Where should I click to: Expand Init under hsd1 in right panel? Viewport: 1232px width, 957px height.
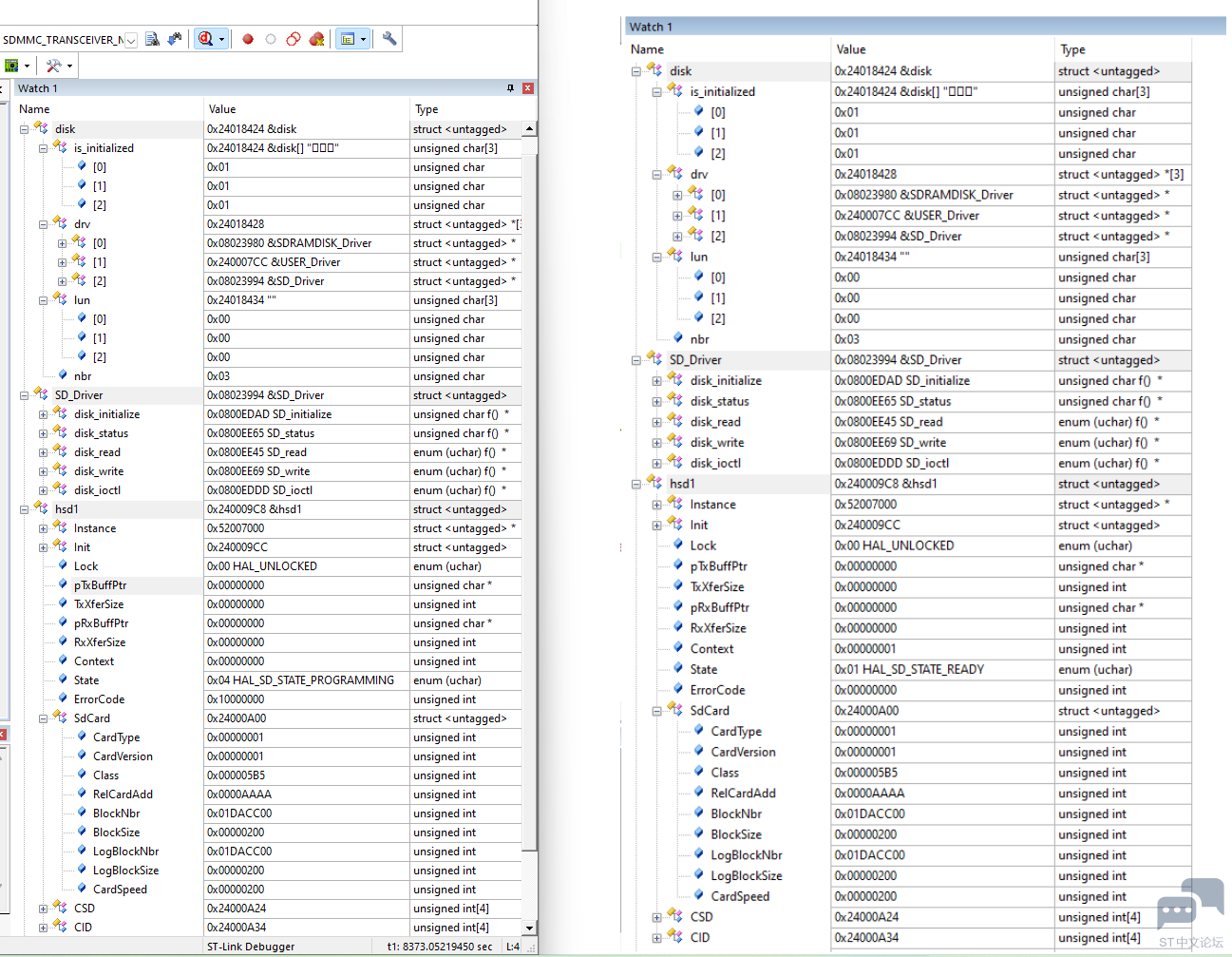click(656, 526)
